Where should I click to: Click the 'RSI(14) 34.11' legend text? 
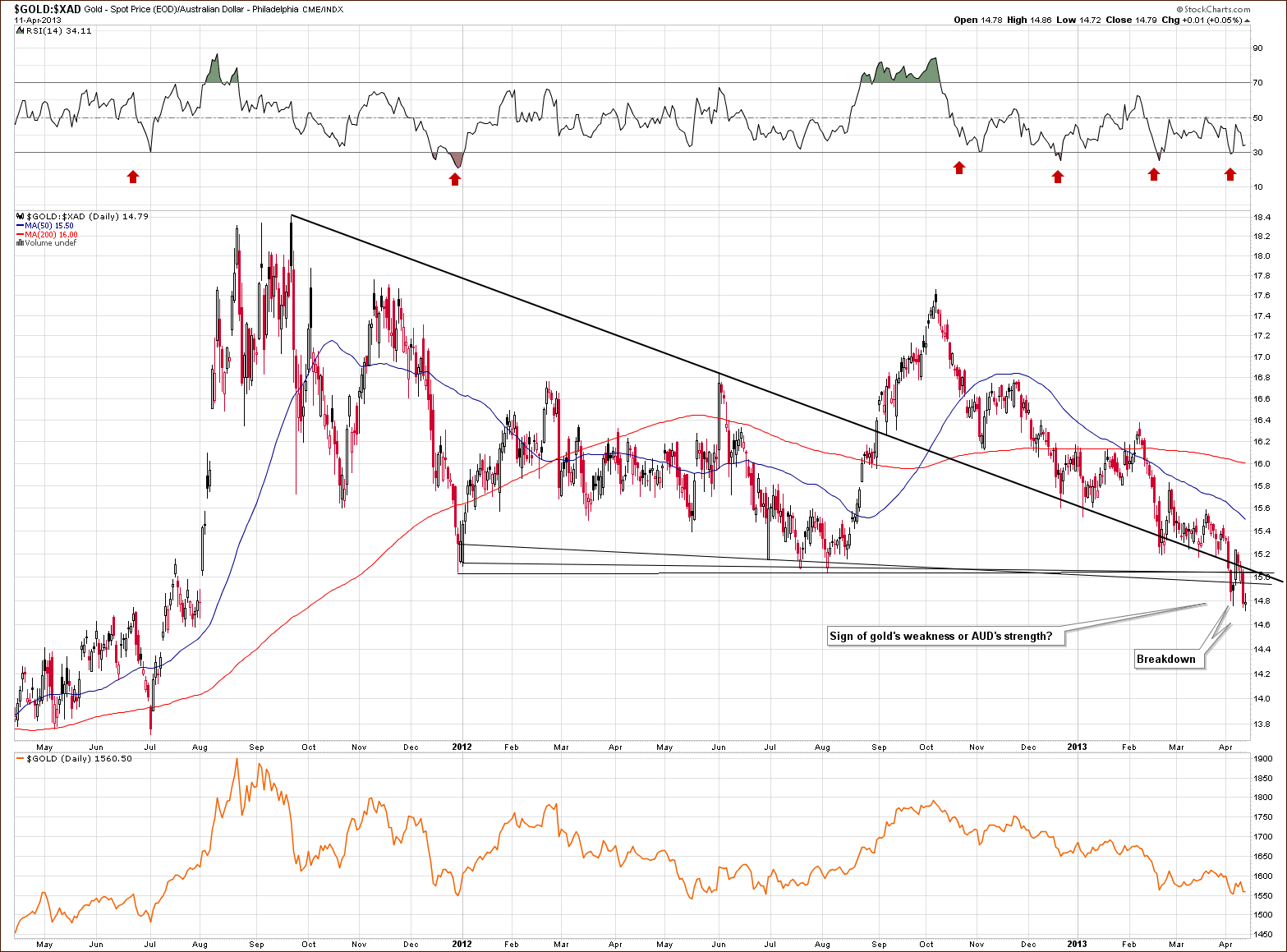(x=58, y=30)
